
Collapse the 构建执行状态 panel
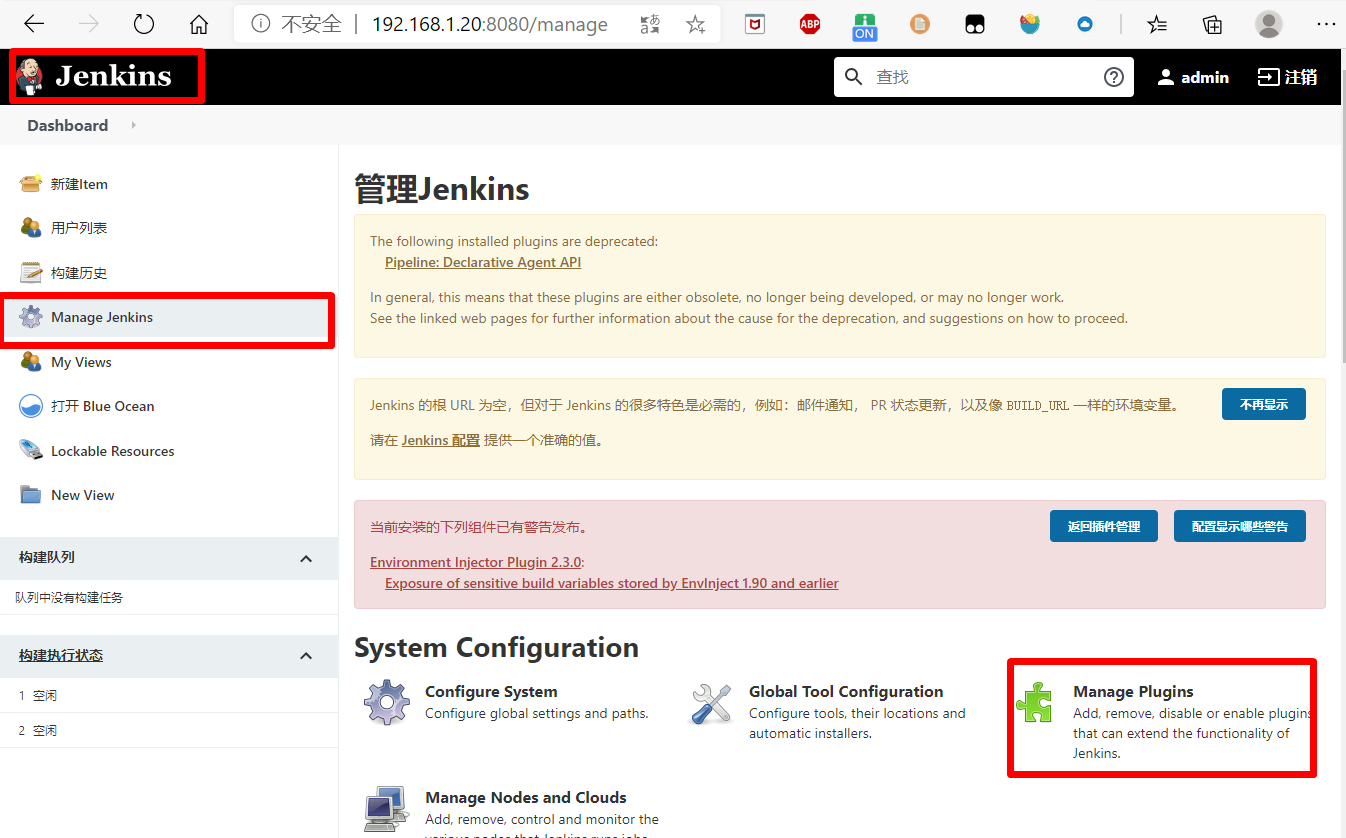point(306,656)
